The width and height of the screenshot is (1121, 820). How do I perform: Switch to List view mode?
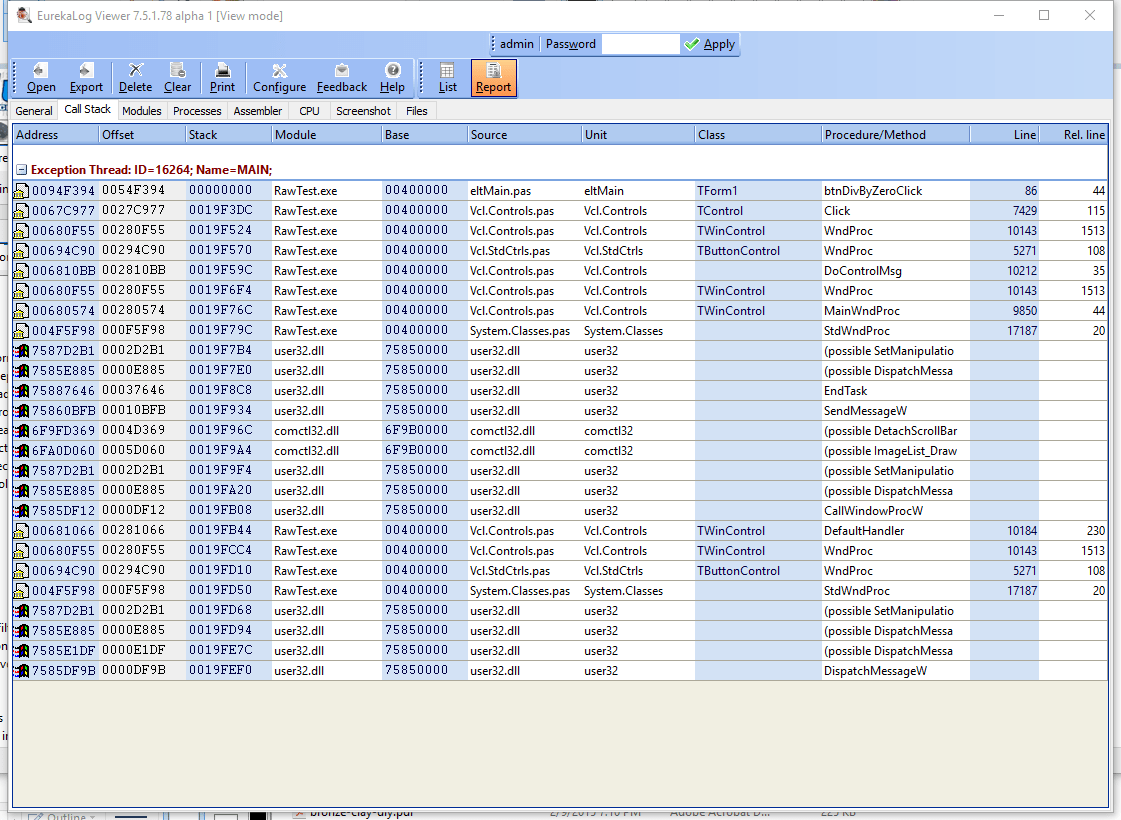[447, 78]
